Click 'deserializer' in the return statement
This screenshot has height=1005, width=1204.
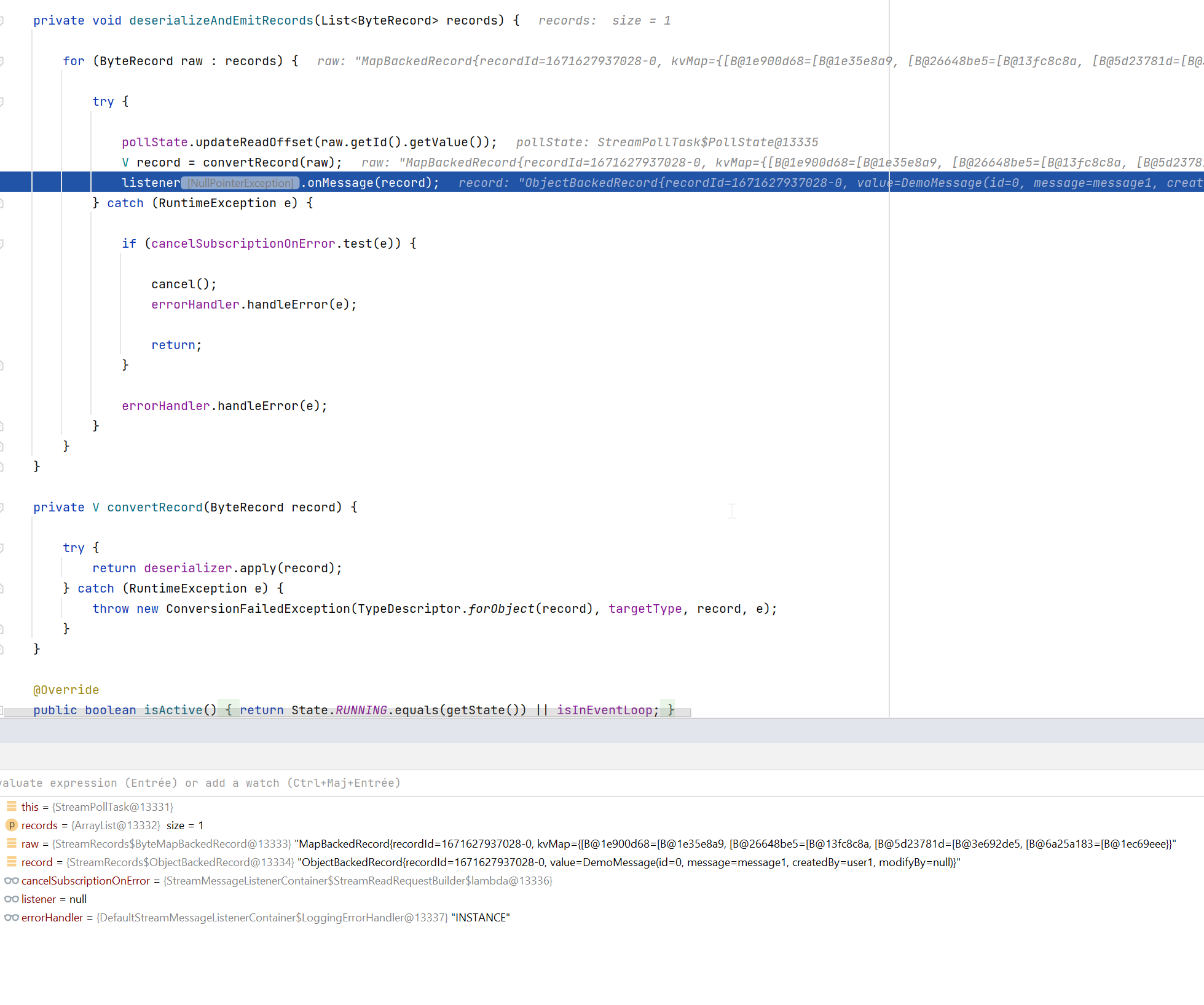pos(188,568)
